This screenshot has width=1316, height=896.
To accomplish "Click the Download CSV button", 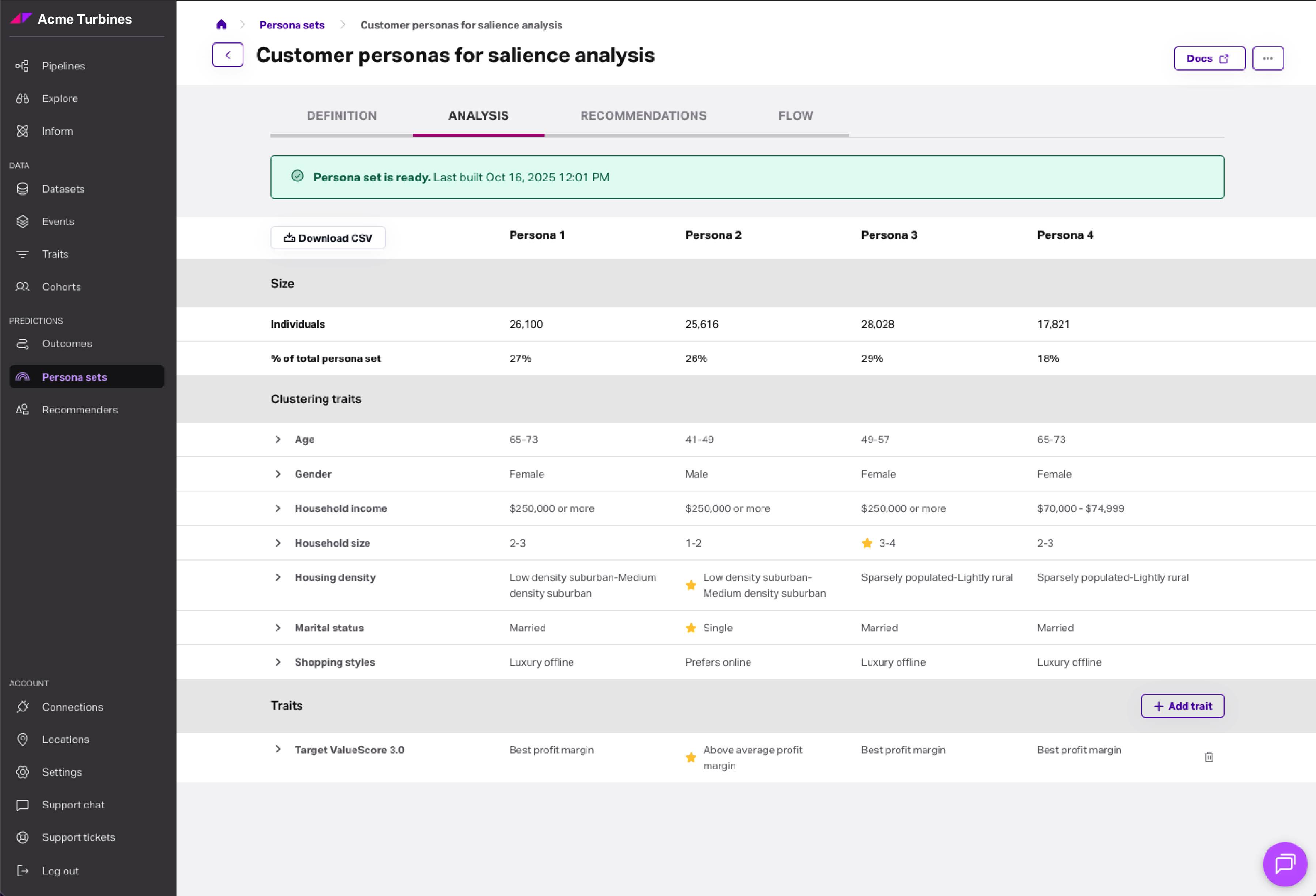I will [x=328, y=238].
